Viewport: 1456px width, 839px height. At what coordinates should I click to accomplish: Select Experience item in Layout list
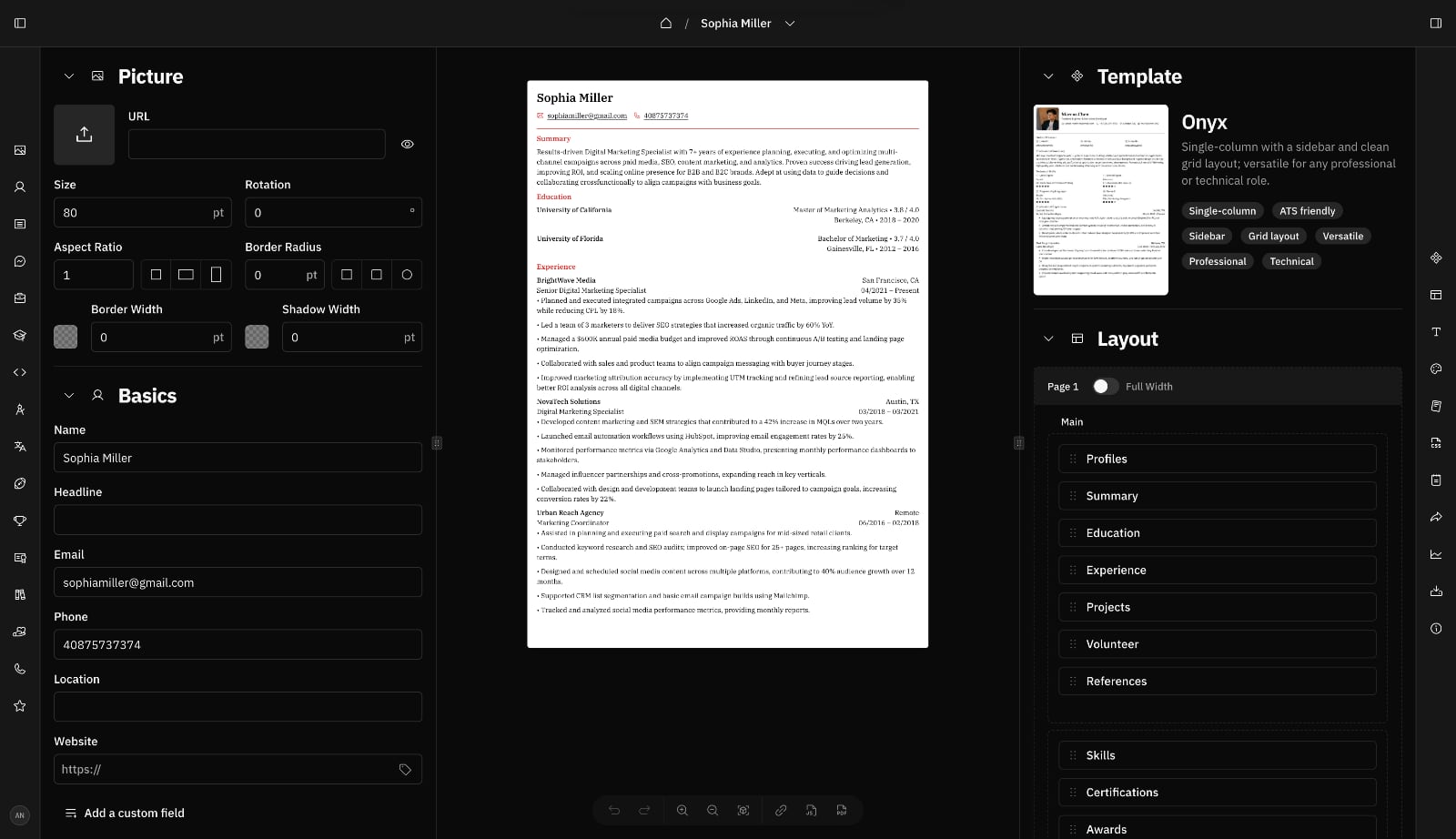point(1218,570)
